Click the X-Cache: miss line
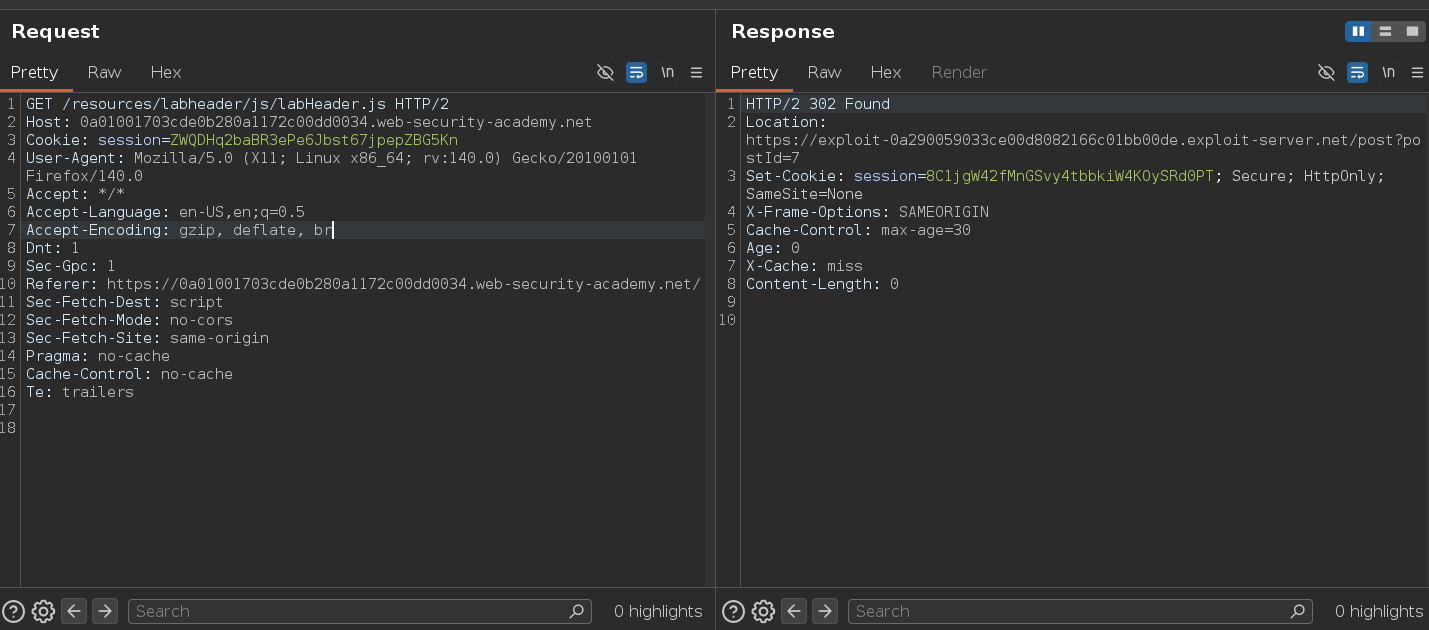1429x630 pixels. coord(804,266)
